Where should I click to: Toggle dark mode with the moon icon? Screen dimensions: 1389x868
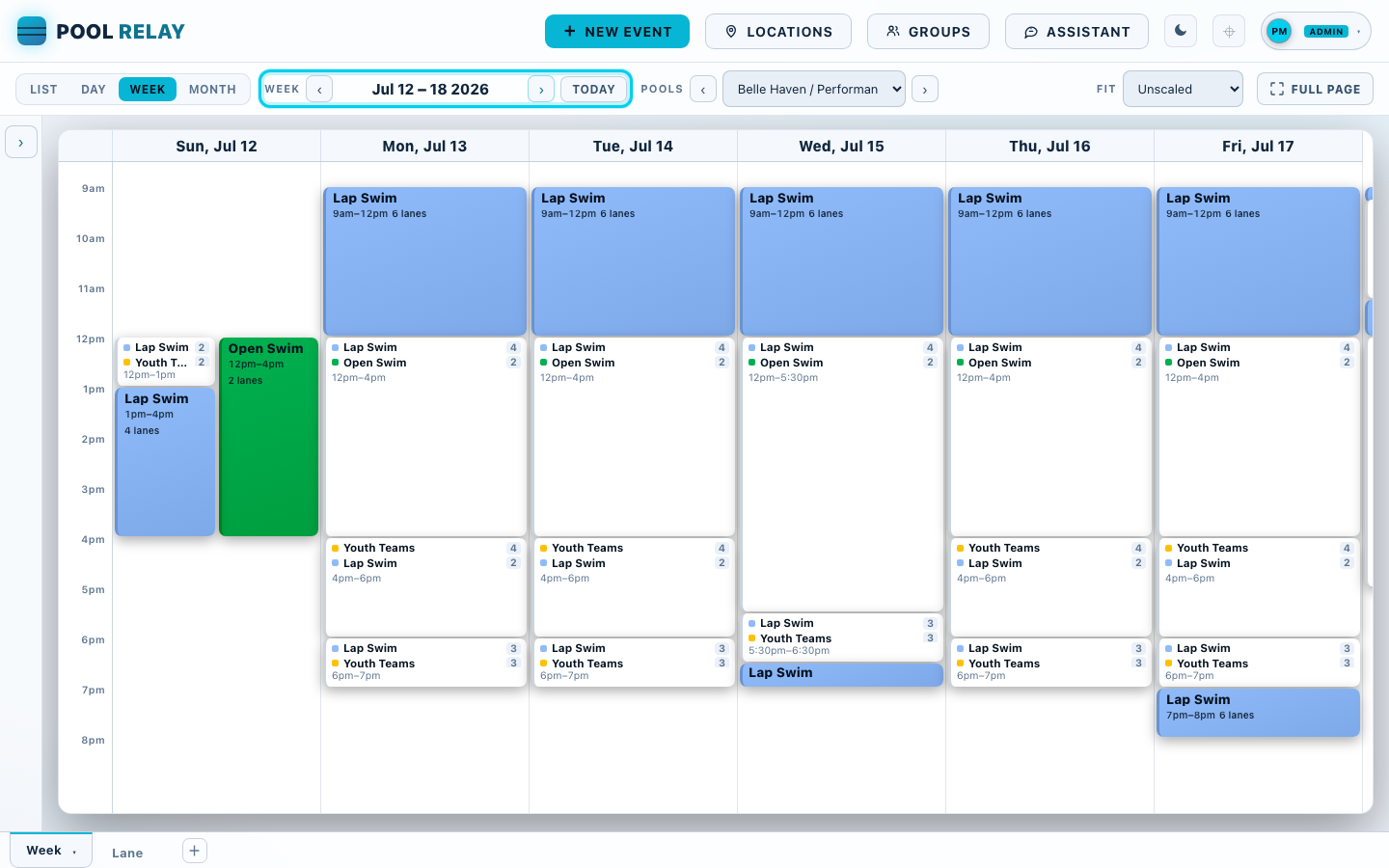pos(1181,31)
